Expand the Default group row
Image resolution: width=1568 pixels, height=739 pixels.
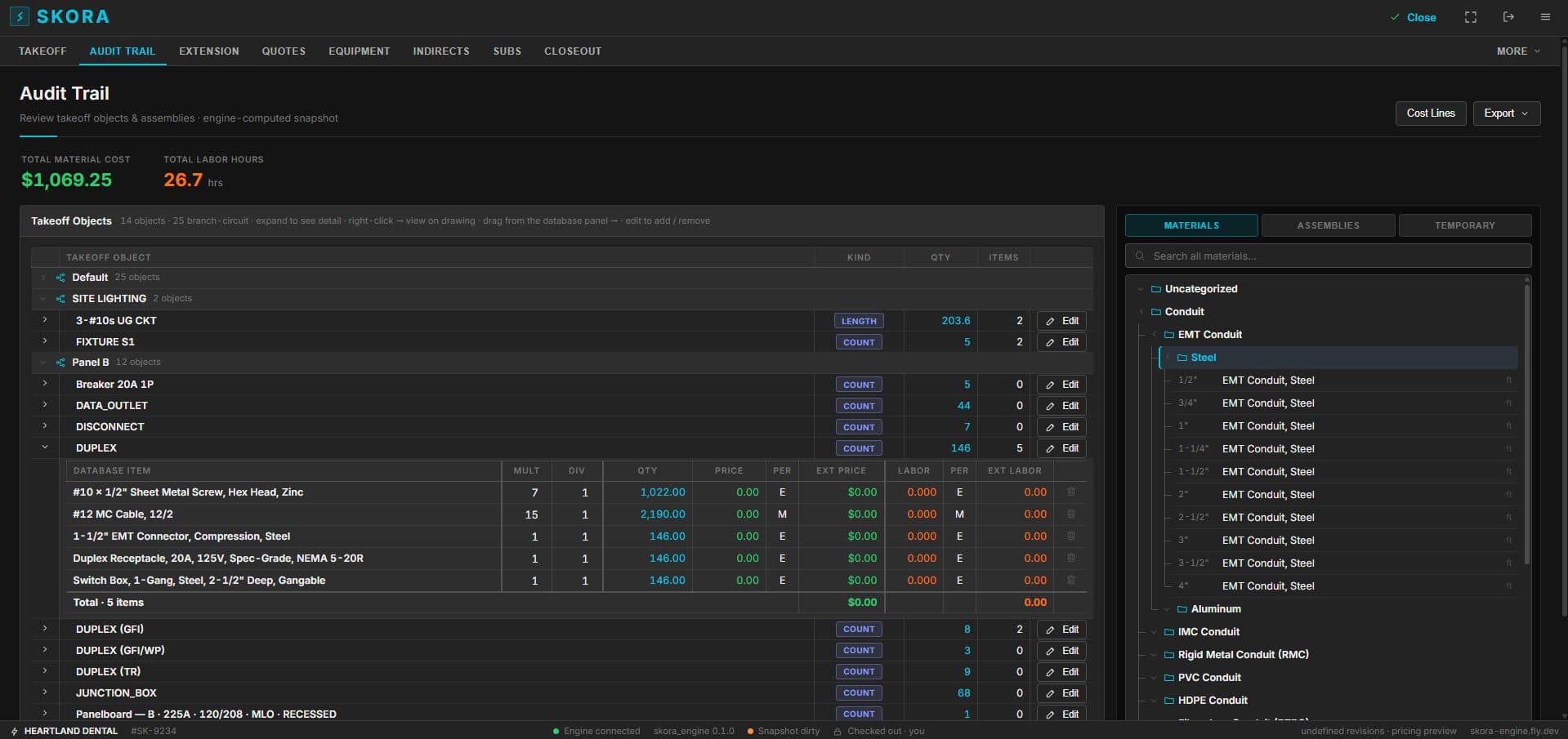43,278
